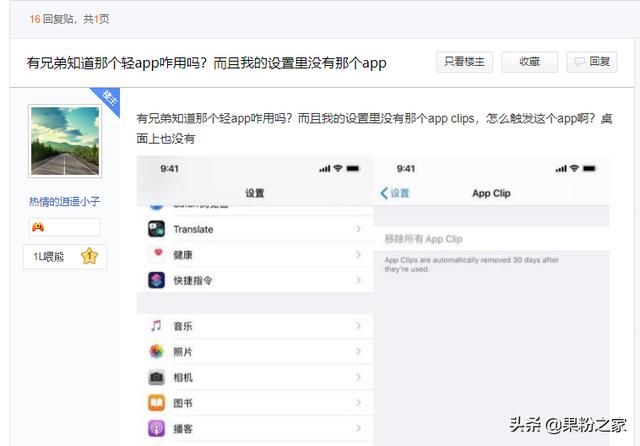This screenshot has height=446, width=640.
Task: Go back via 设置 back arrow
Action: [394, 193]
